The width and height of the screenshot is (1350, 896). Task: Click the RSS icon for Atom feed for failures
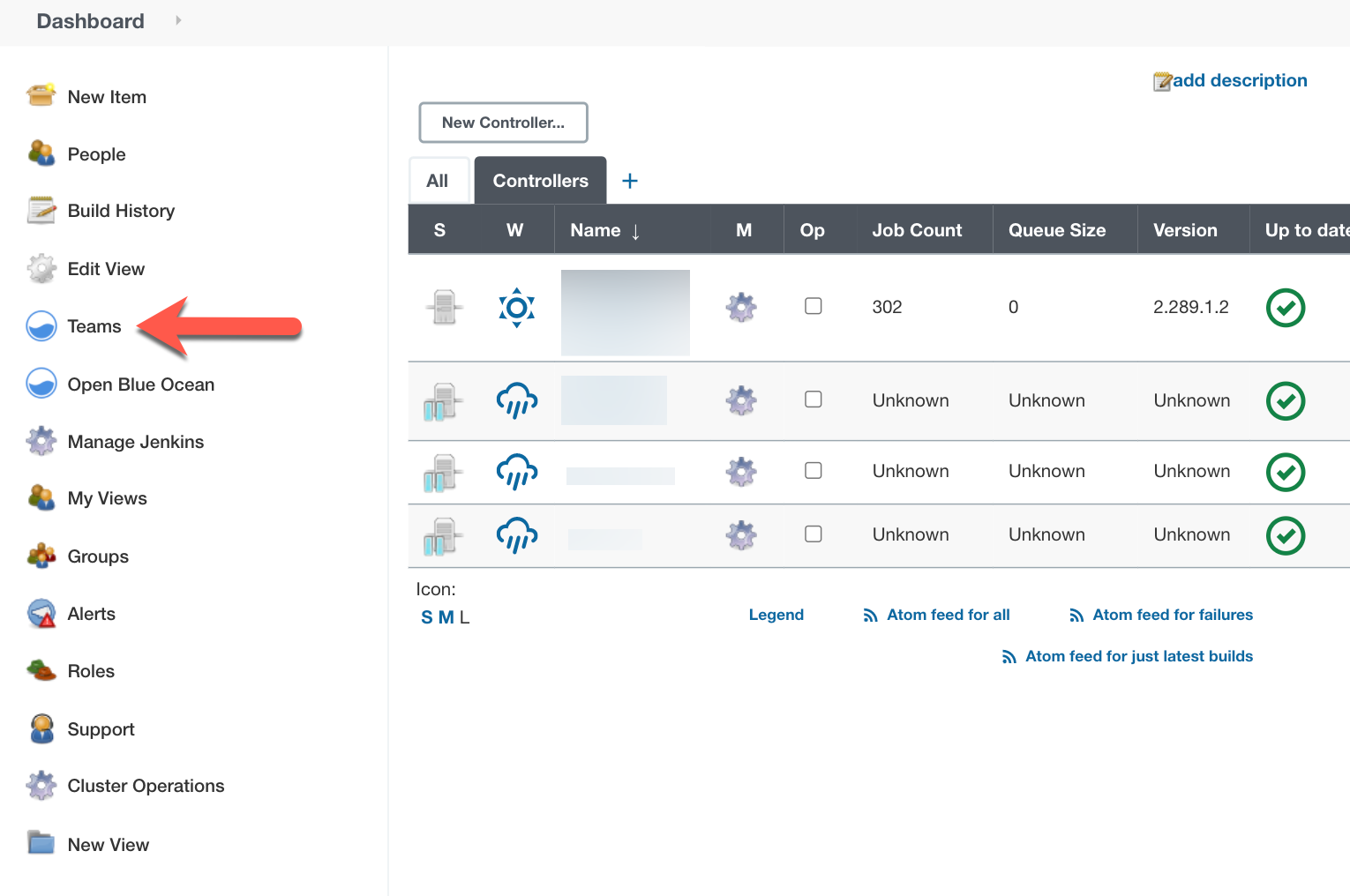click(1076, 616)
